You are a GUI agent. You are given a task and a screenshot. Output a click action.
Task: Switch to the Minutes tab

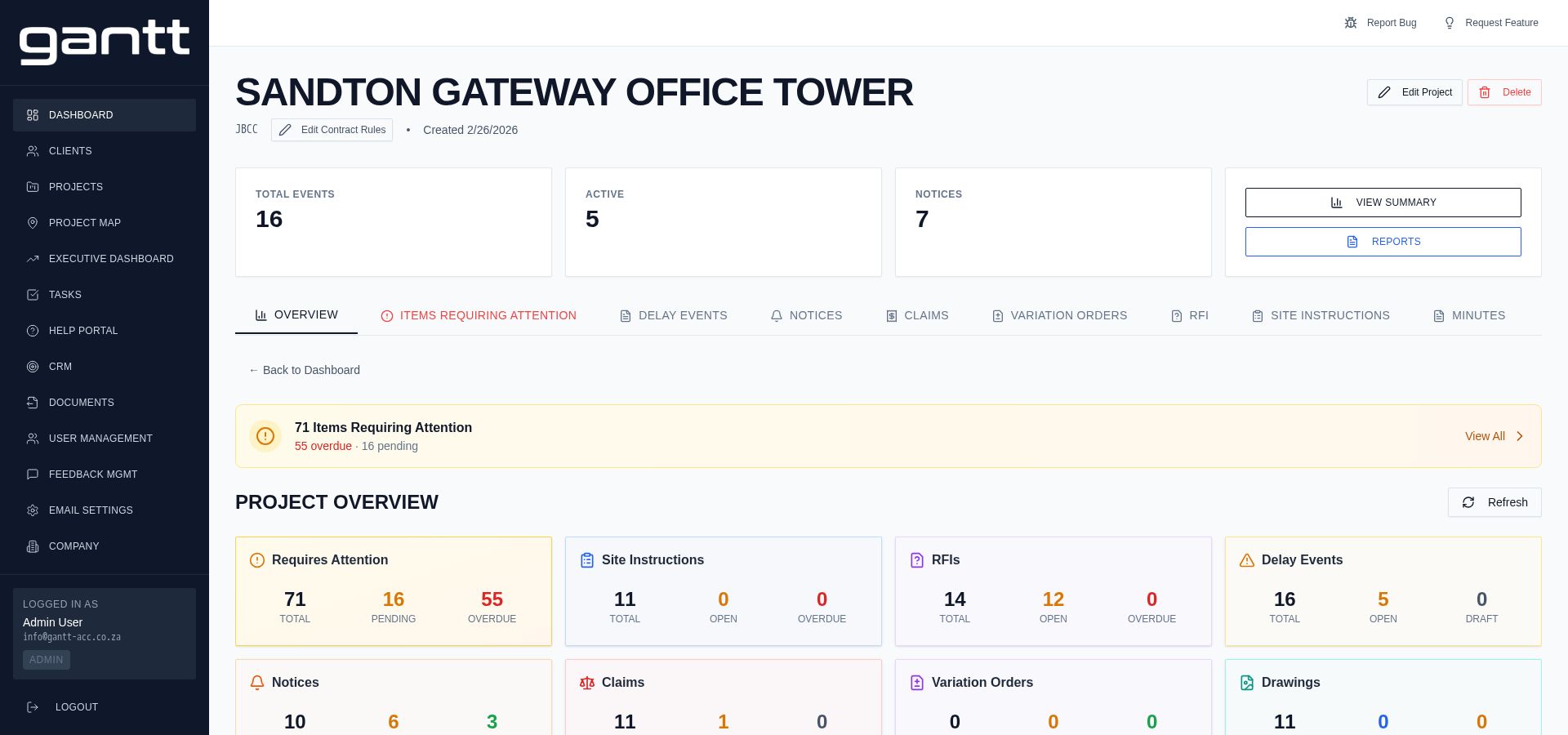pos(1469,316)
